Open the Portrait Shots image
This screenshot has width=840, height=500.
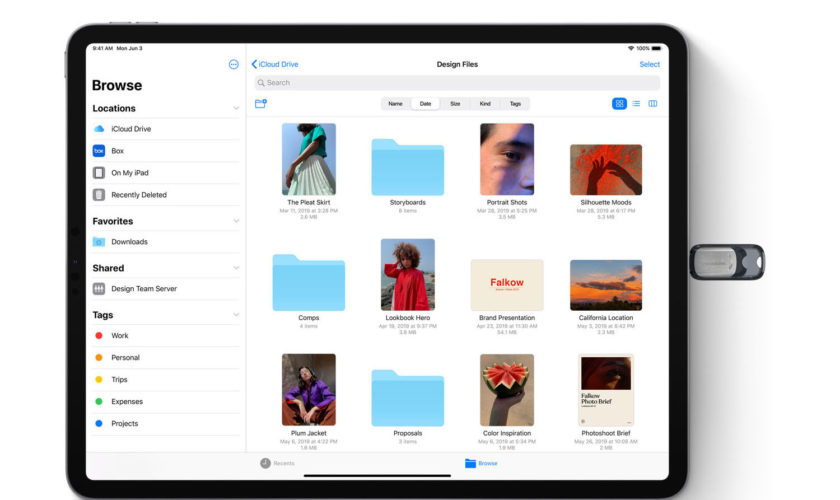[507, 159]
